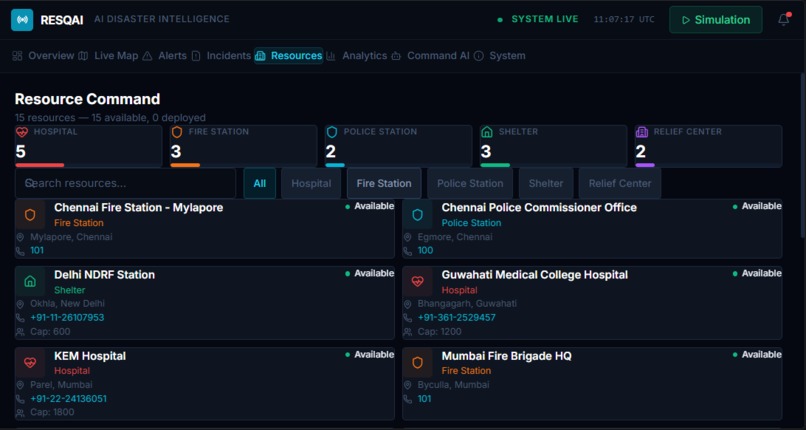806x430 pixels.
Task: Click the Live Map icon
Action: 83,56
